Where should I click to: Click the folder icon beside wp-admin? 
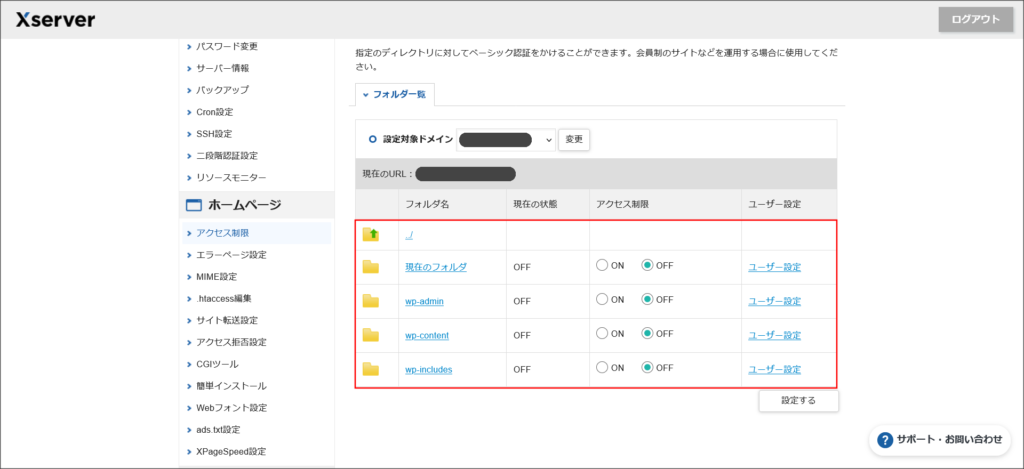(371, 300)
